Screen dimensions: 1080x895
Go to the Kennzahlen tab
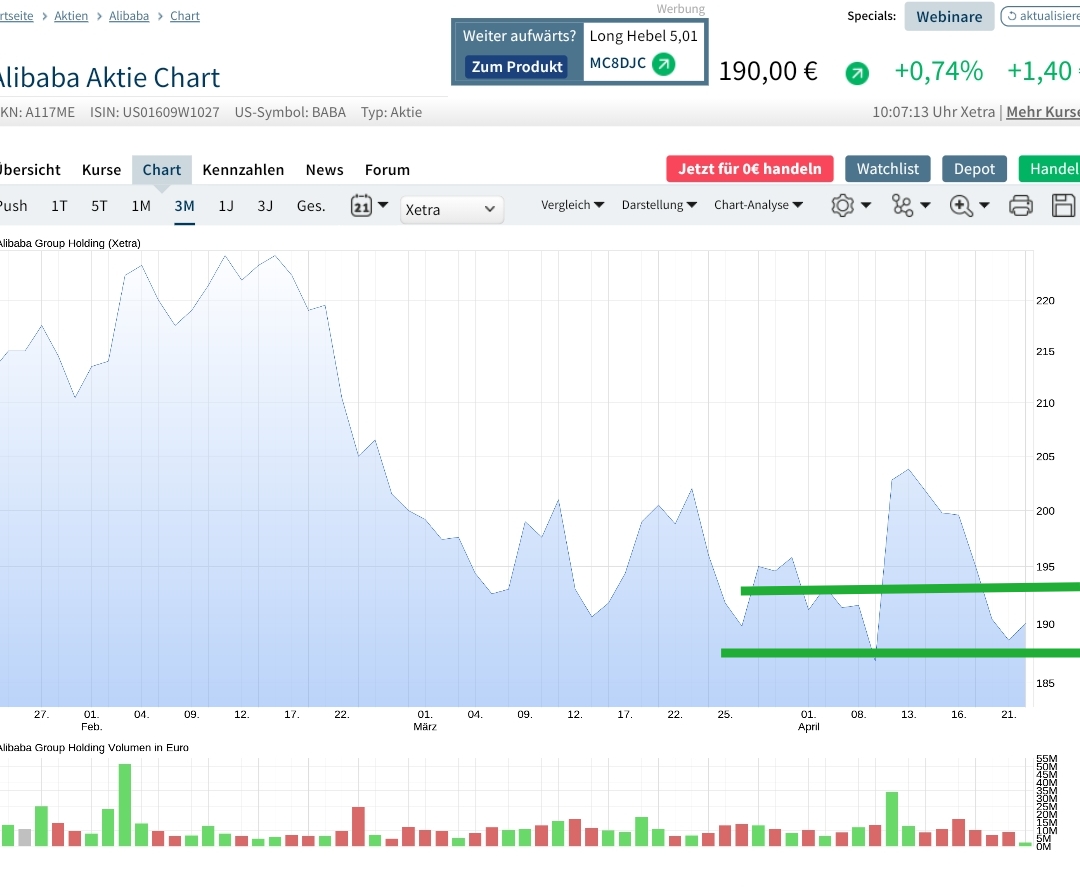[243, 169]
